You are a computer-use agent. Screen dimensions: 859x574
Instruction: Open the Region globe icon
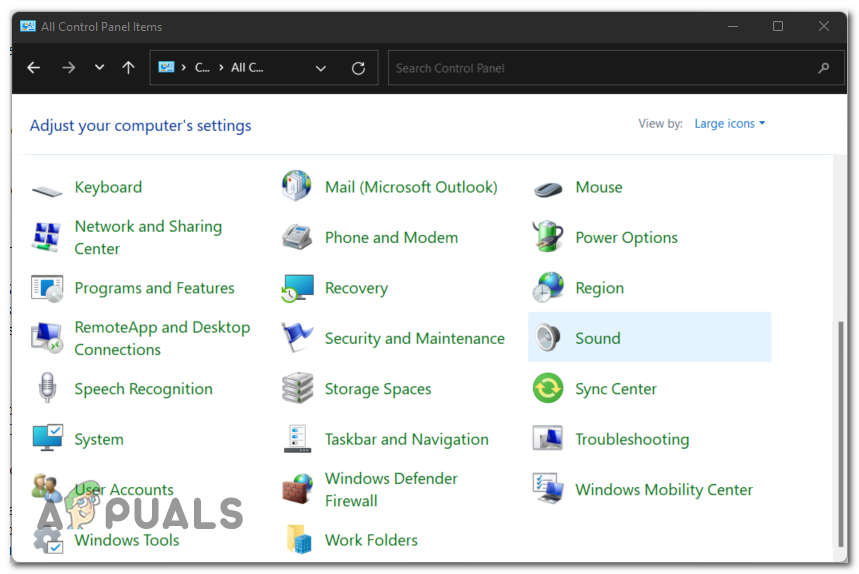[548, 287]
